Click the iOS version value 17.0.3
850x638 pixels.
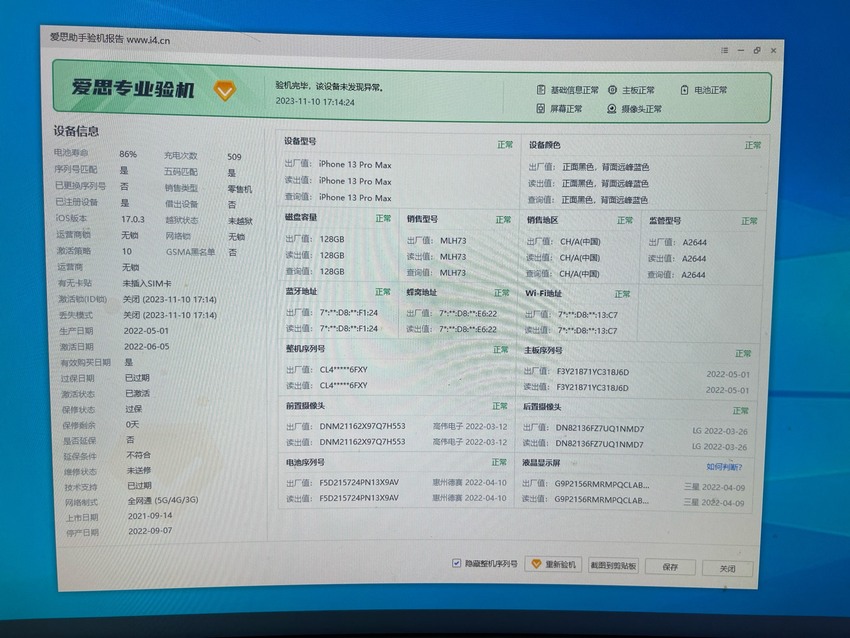point(133,219)
